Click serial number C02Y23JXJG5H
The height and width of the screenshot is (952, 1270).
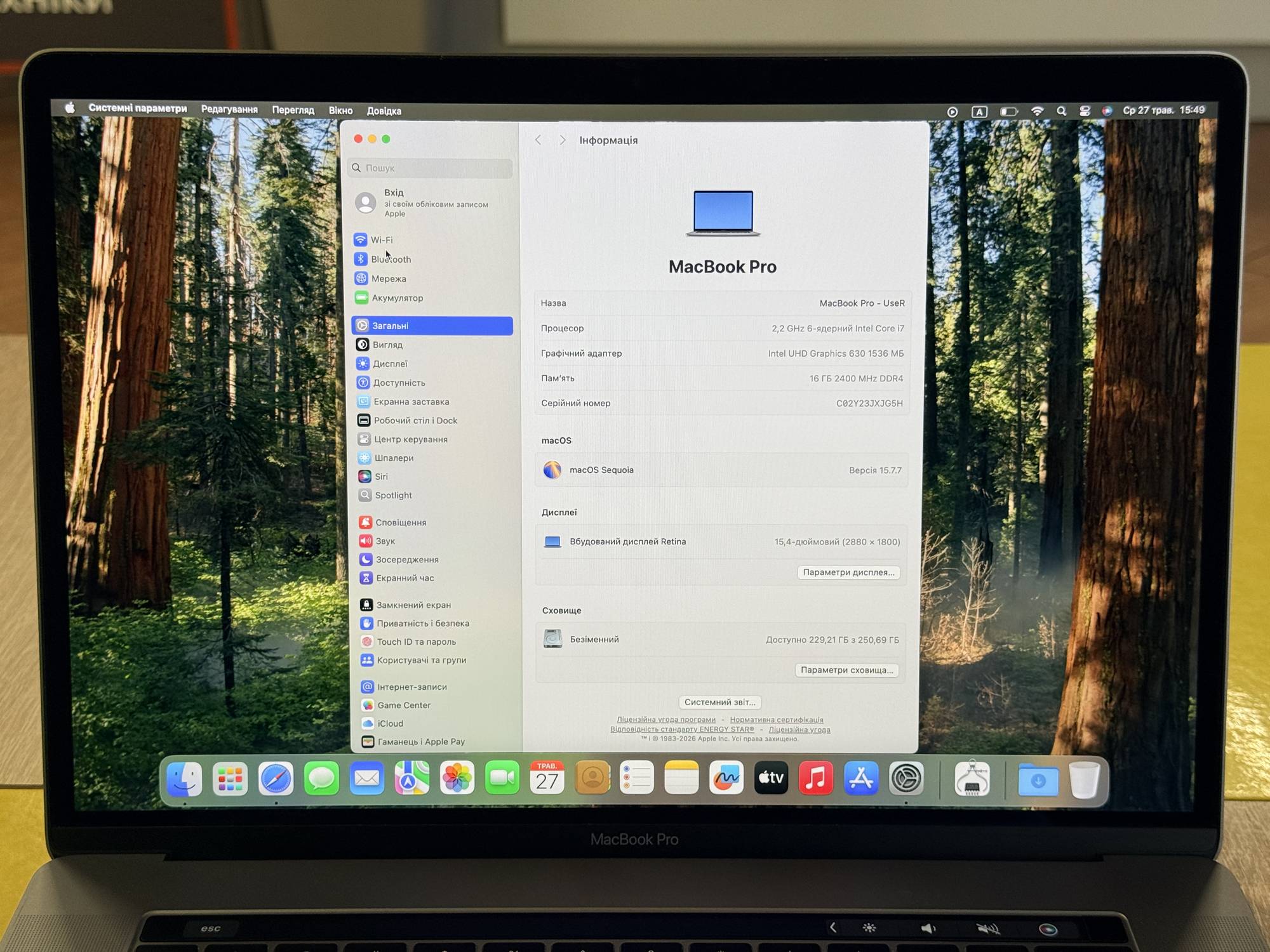(x=869, y=404)
